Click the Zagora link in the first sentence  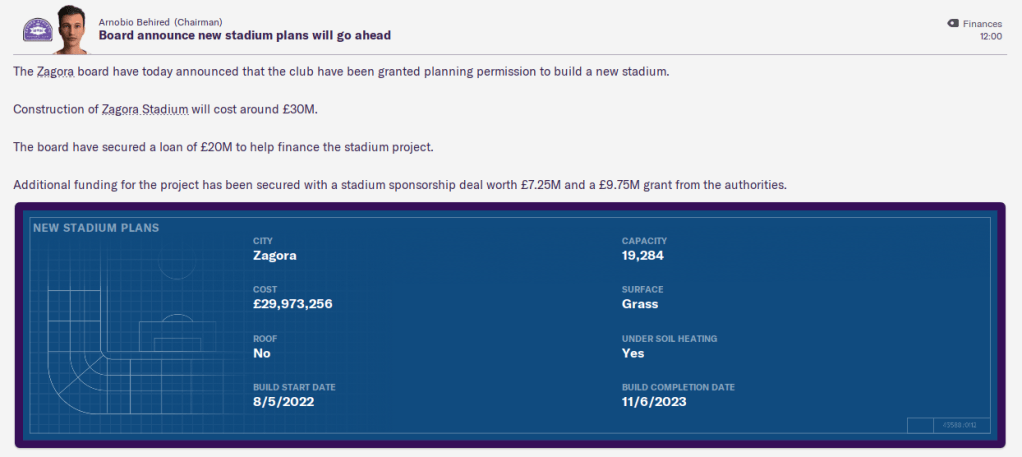pyautogui.click(x=56, y=72)
